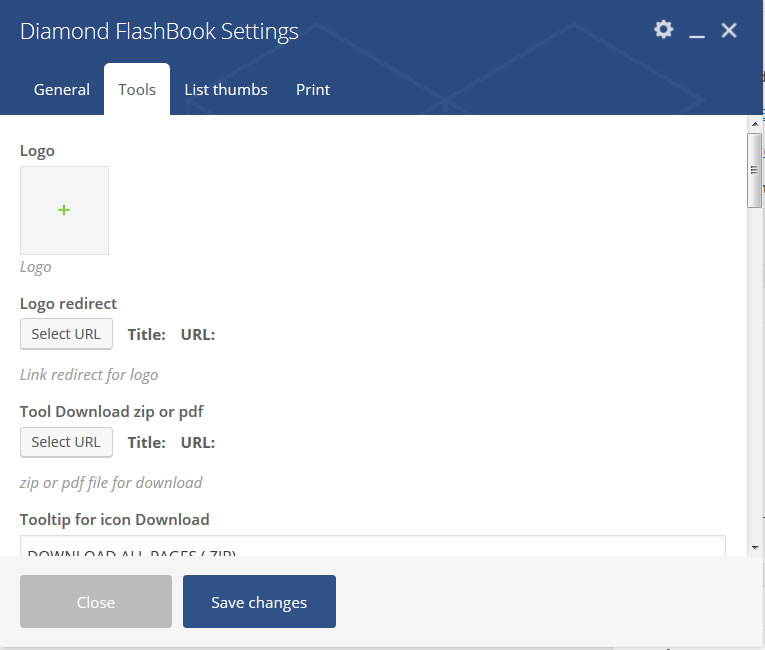
Task: Save changes with the blue button
Action: (x=259, y=602)
